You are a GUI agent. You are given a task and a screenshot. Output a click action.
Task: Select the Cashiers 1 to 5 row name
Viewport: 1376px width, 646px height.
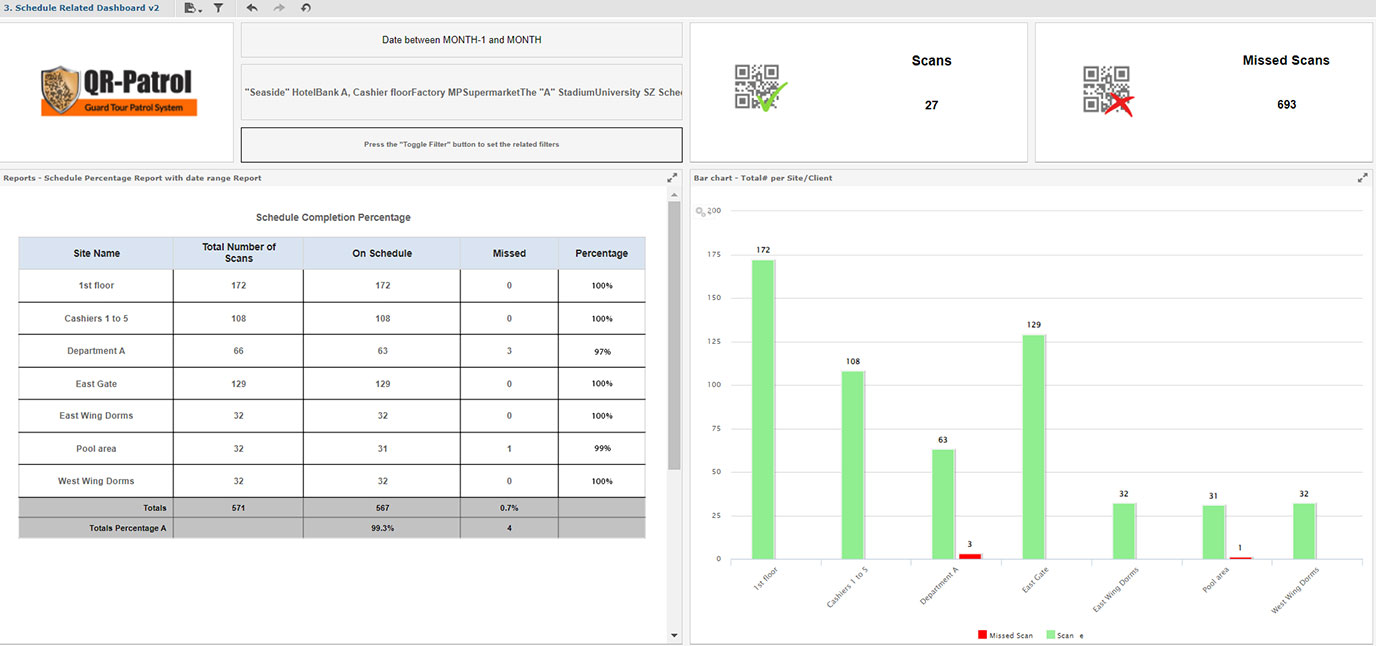click(x=96, y=319)
